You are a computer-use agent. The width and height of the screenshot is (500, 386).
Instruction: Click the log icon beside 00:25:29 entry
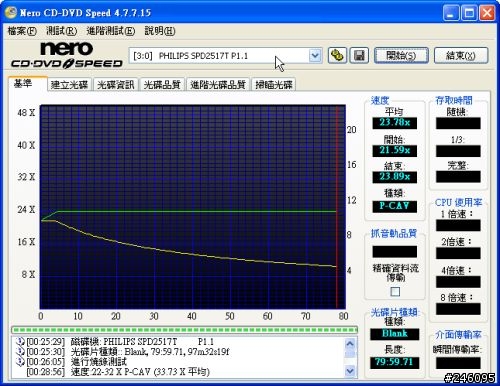click(20, 341)
